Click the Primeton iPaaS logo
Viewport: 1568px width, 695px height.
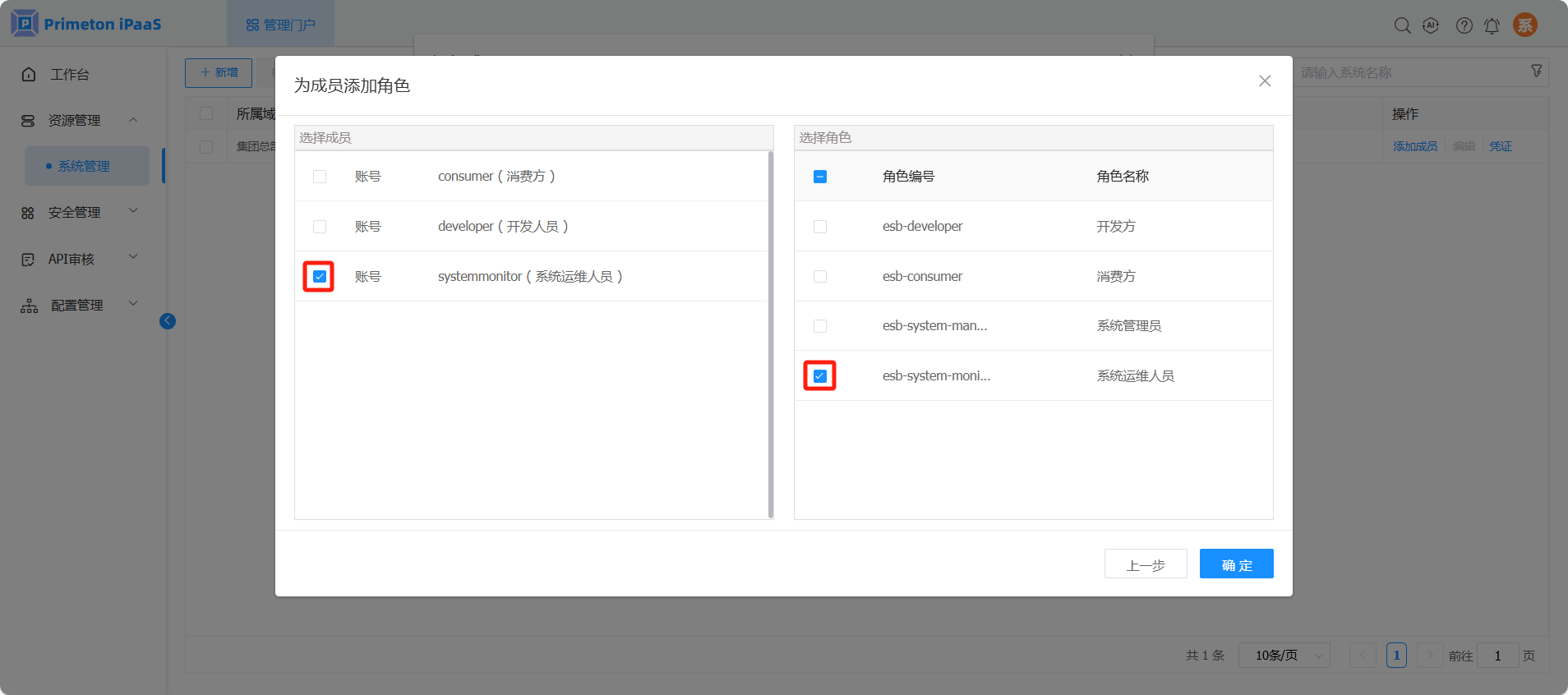pos(86,24)
